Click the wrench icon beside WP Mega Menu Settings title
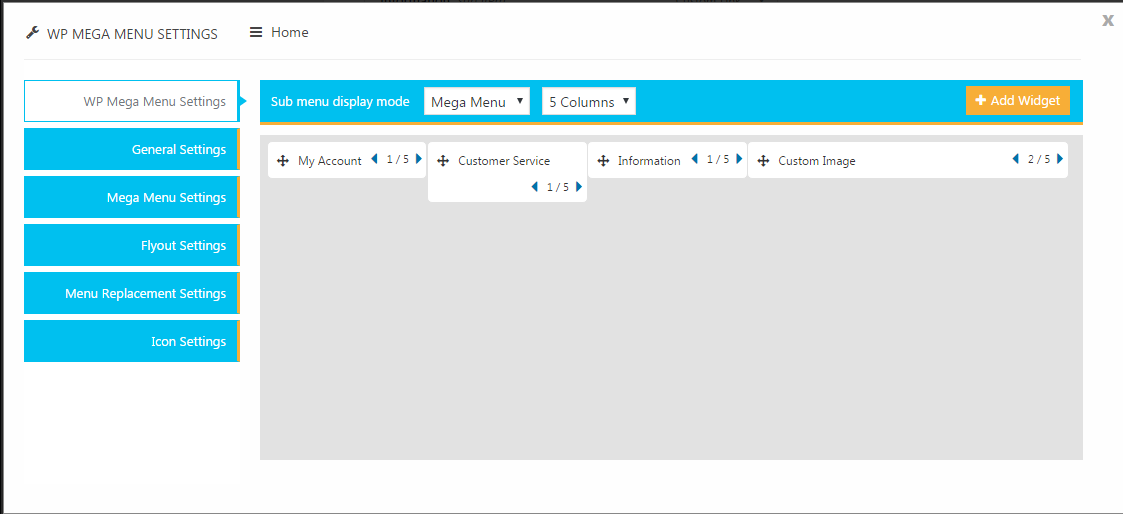The width and height of the screenshot is (1123, 514). [32, 33]
